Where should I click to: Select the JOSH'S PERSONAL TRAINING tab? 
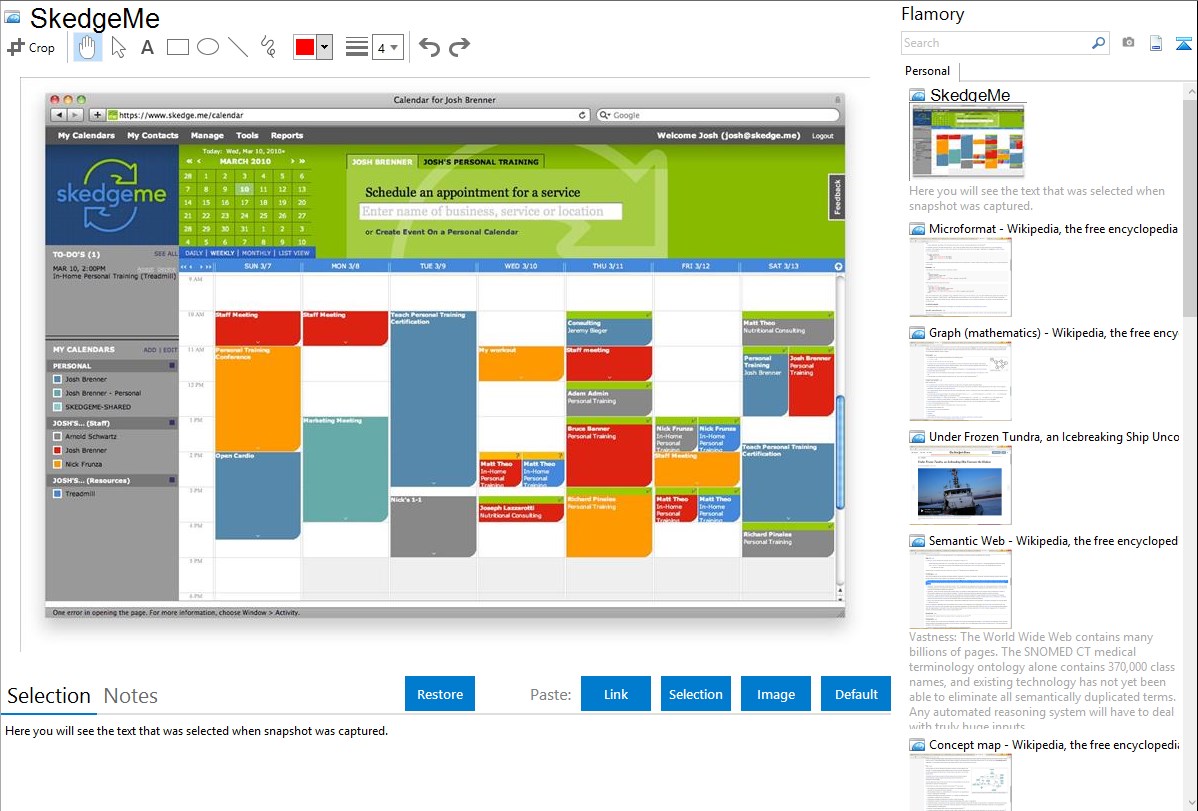click(x=481, y=162)
